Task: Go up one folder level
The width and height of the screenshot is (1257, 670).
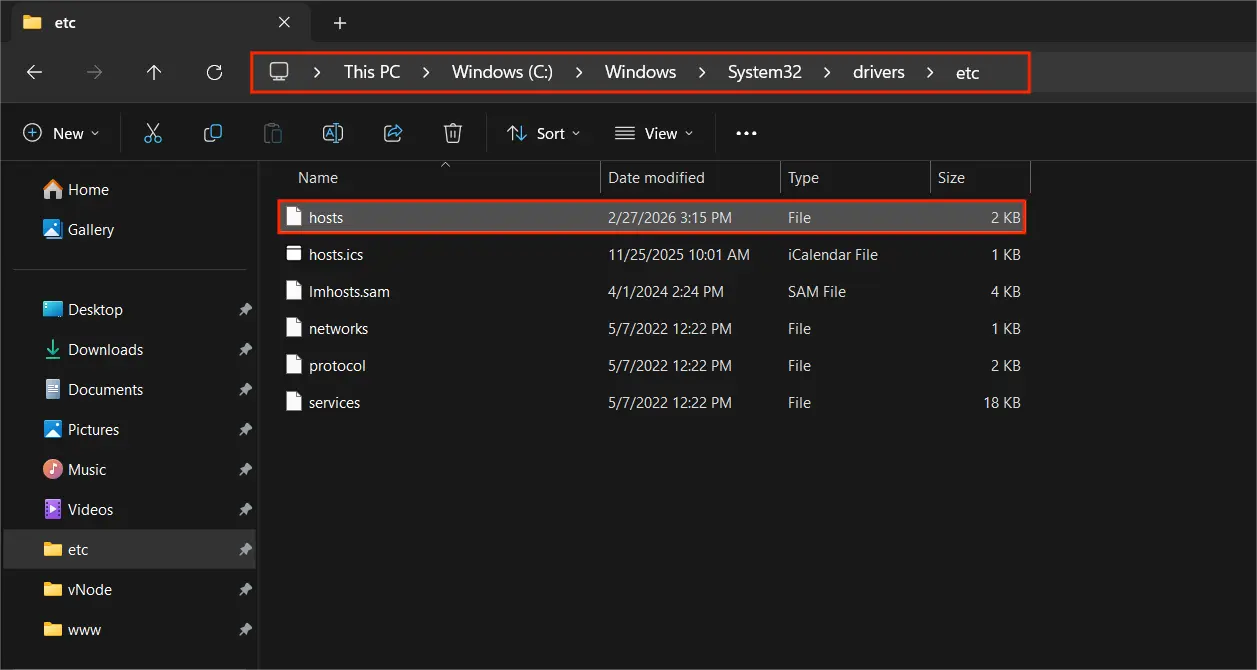Action: [154, 72]
